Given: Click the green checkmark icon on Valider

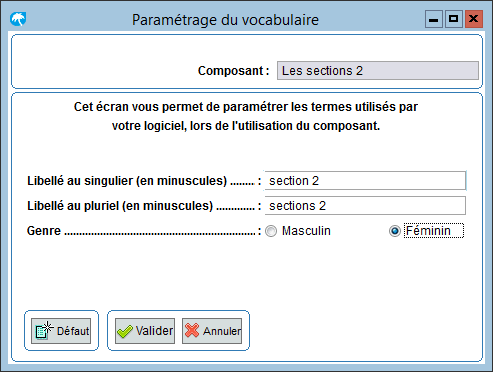Looking at the screenshot, I should point(125,331).
